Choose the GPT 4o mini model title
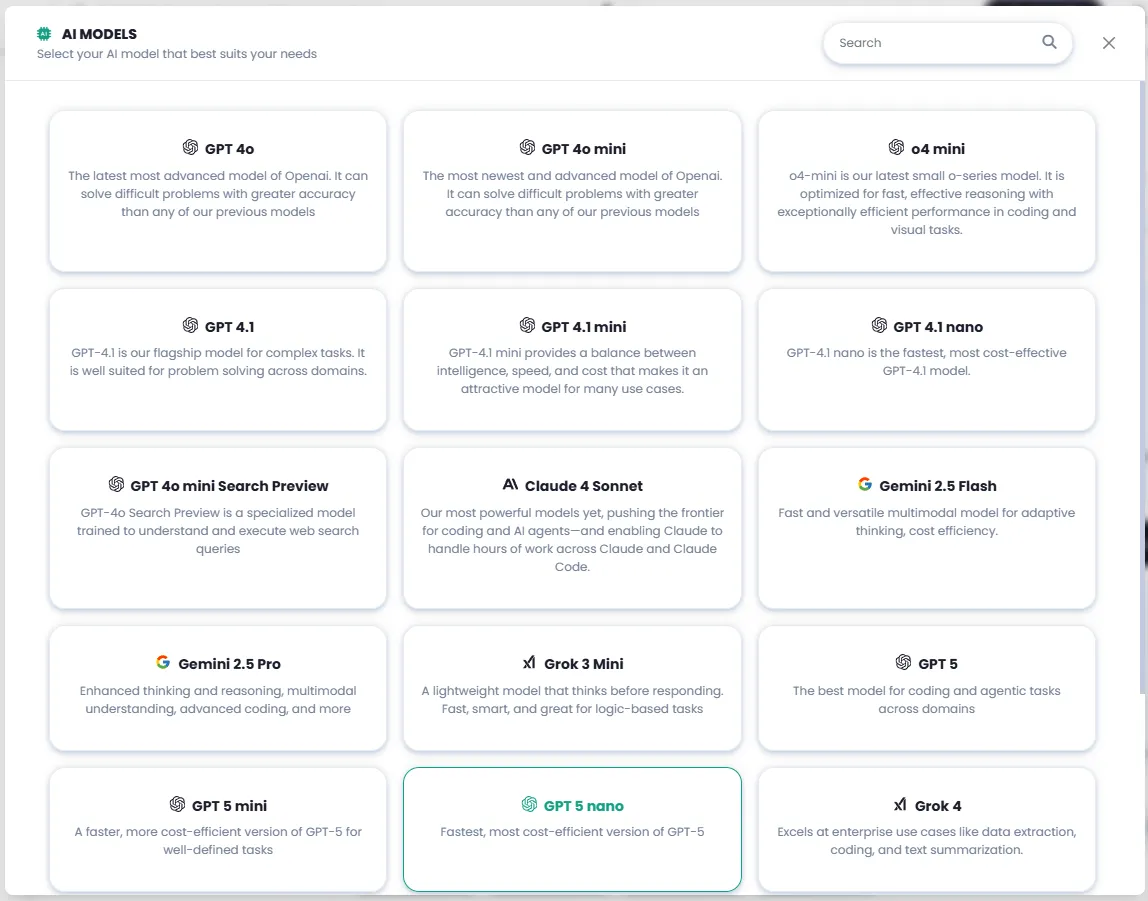This screenshot has height=901, width=1148. [584, 149]
